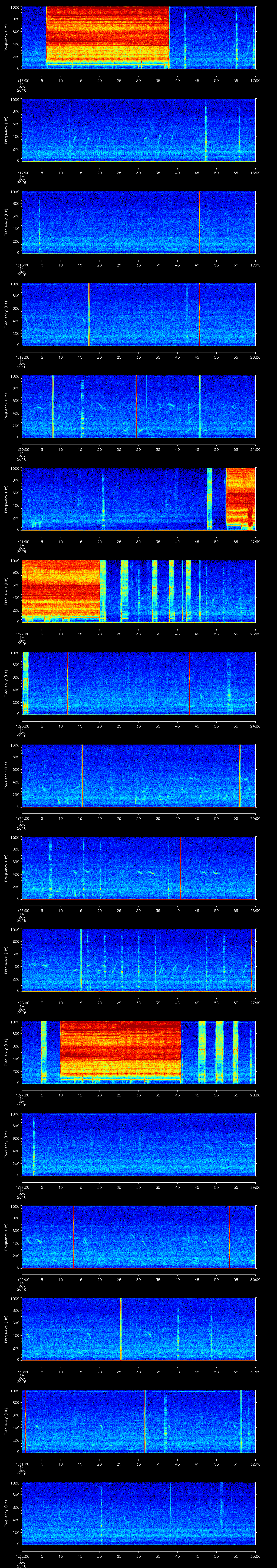The height and width of the screenshot is (1568, 277).
Task: Select the '1:29:00' start time label
Action: (x=22, y=1279)
